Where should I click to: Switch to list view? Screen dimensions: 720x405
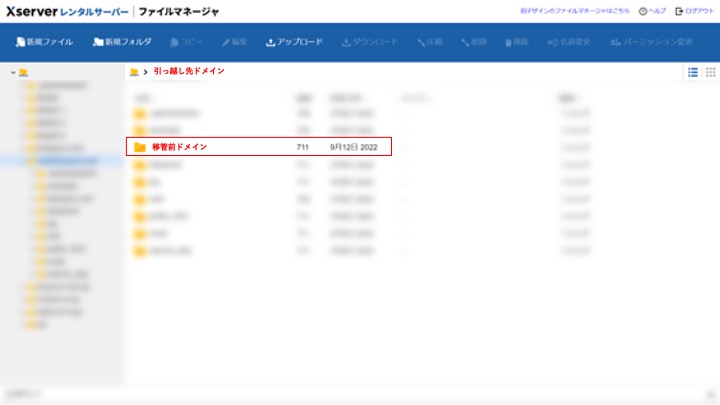[693, 72]
